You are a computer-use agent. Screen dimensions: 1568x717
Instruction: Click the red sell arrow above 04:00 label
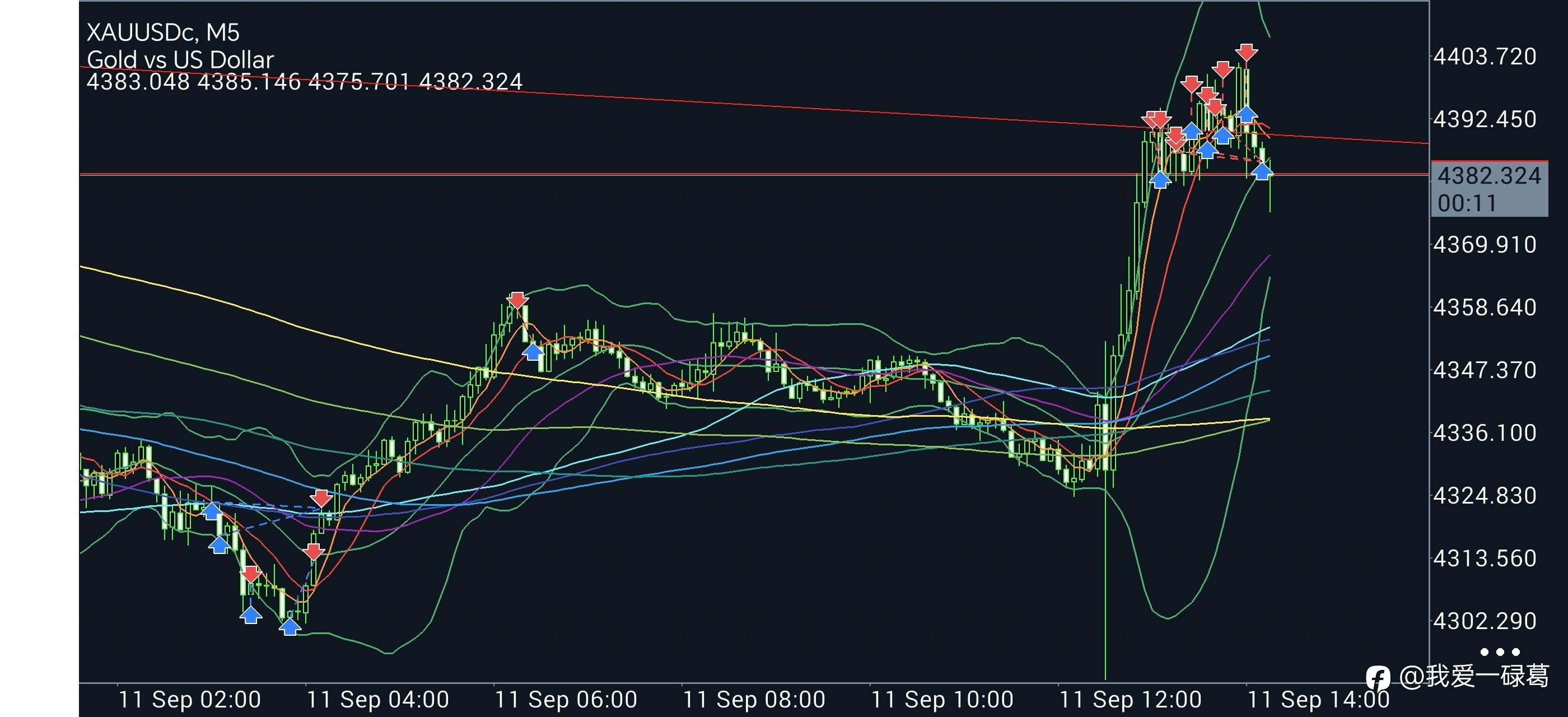[314, 551]
